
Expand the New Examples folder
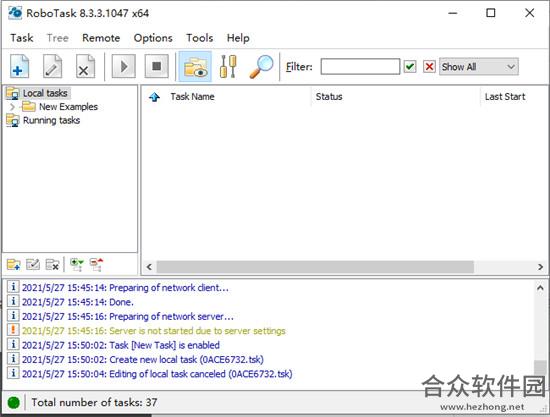click(x=12, y=107)
